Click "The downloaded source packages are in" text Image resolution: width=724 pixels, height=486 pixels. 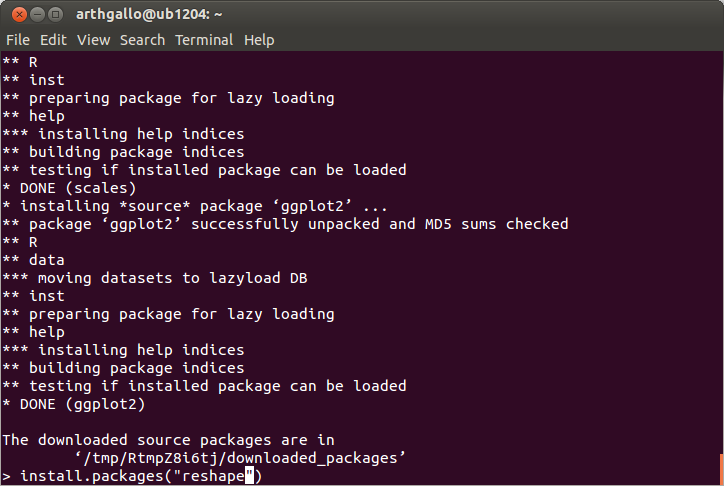click(x=168, y=440)
